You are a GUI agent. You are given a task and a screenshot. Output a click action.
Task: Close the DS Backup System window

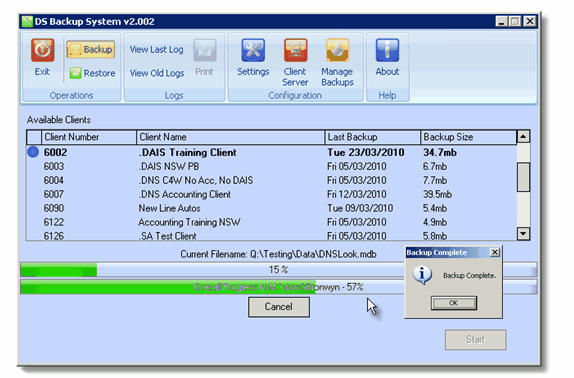(x=530, y=21)
